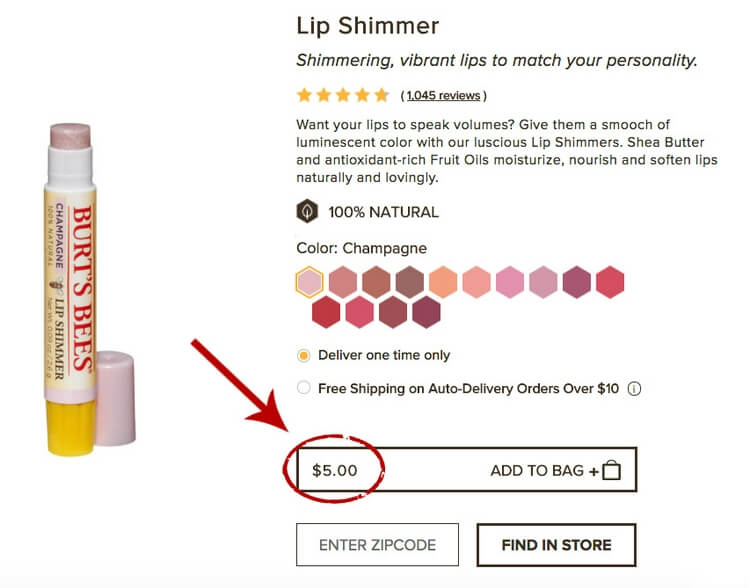Click the 100% Natural leaf hexagon icon

[x=307, y=211]
